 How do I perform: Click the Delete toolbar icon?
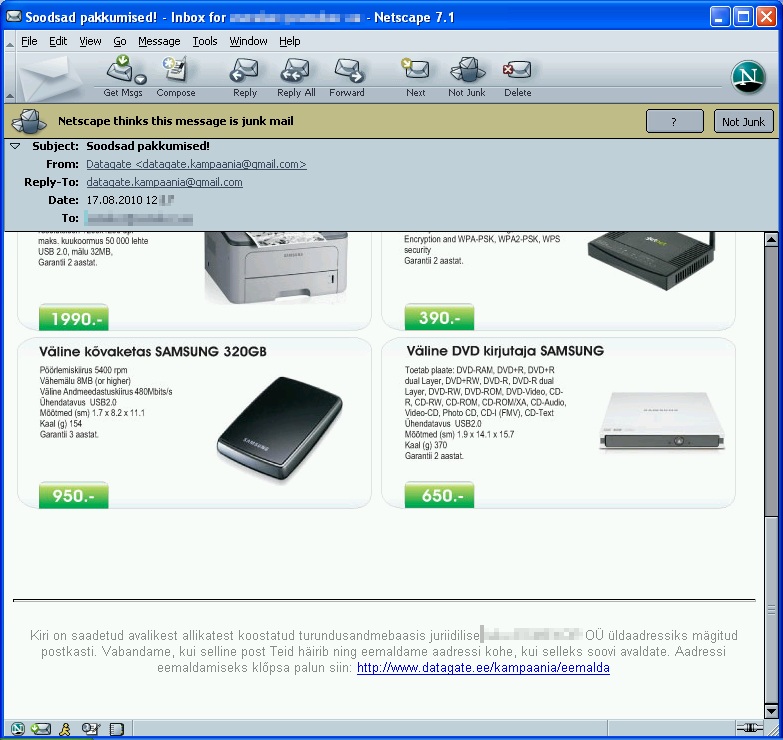coord(517,70)
